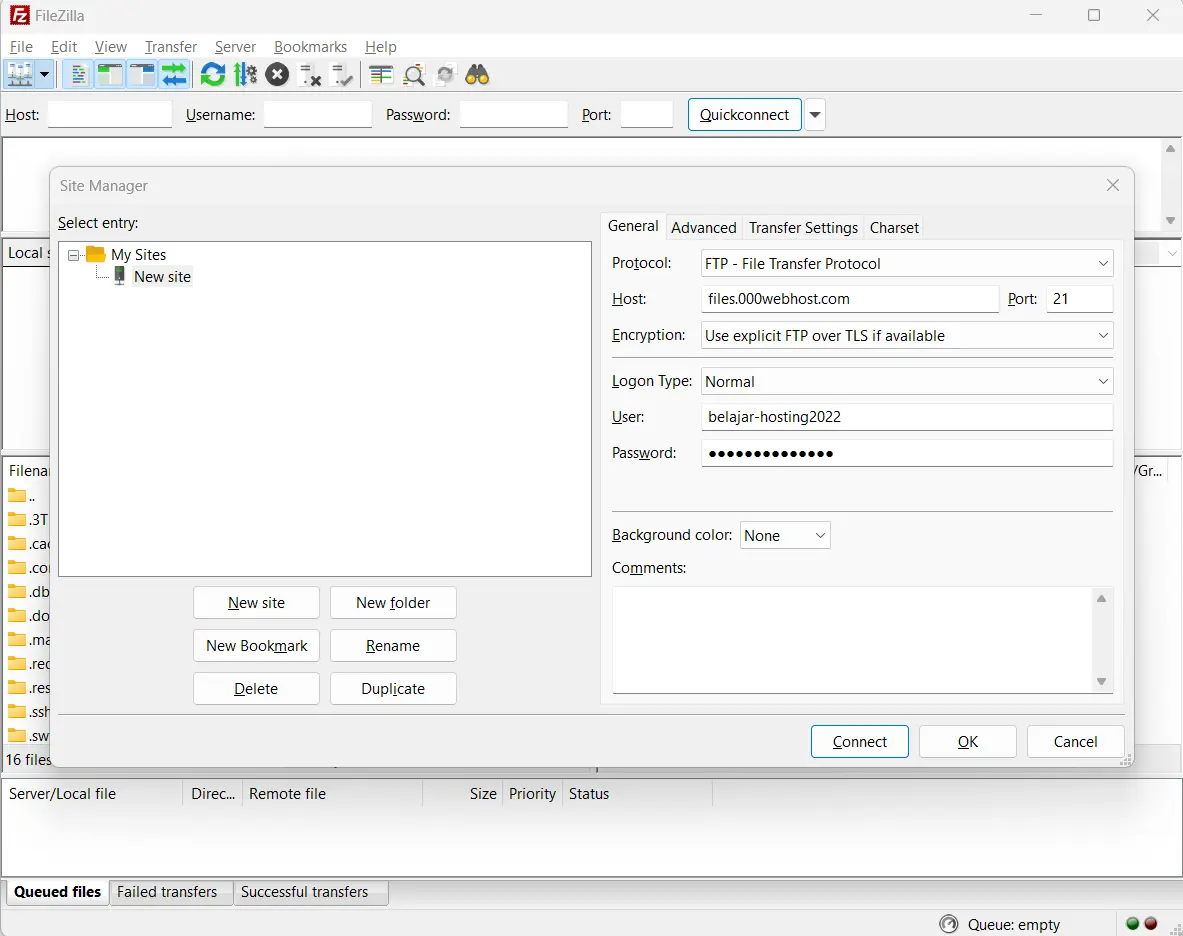The image size is (1183, 936).
Task: Toggle message log display icon
Action: [78, 75]
